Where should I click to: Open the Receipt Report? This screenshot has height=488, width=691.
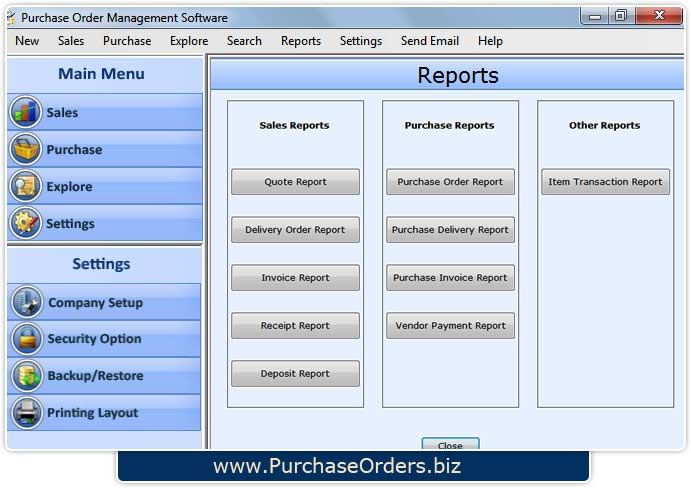click(x=295, y=326)
